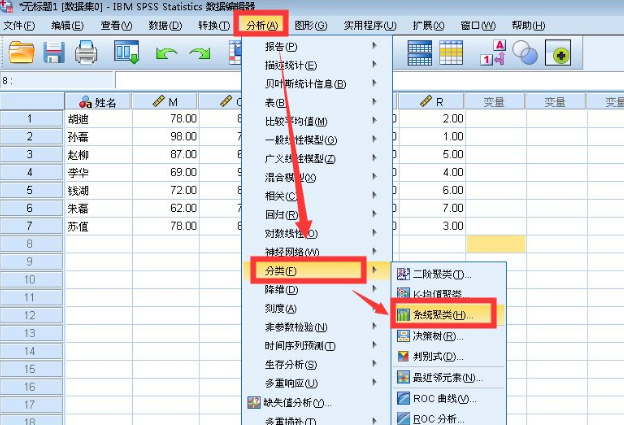Viewport: 624px width, 425px height.
Task: Expand the 回归(R) submenu
Action: click(317, 215)
